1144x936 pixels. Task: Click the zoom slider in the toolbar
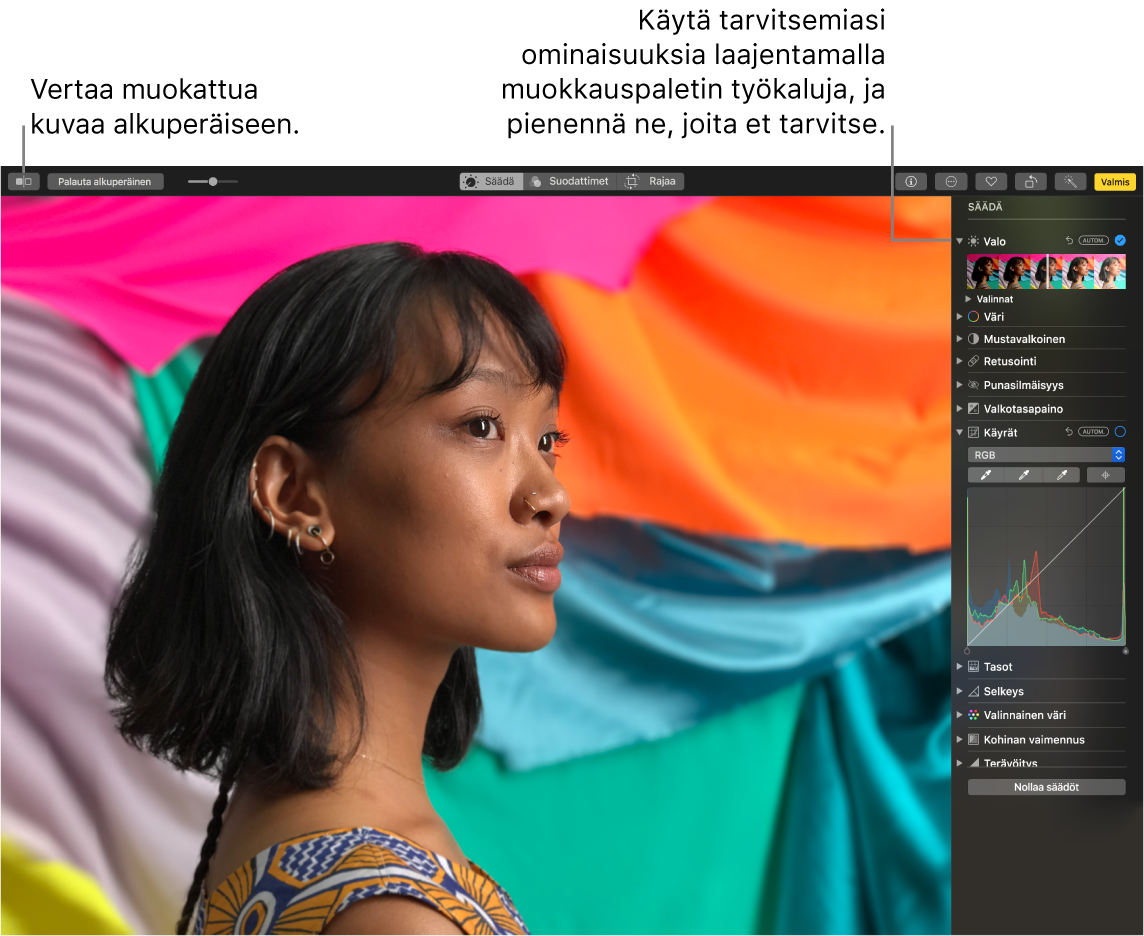click(213, 182)
